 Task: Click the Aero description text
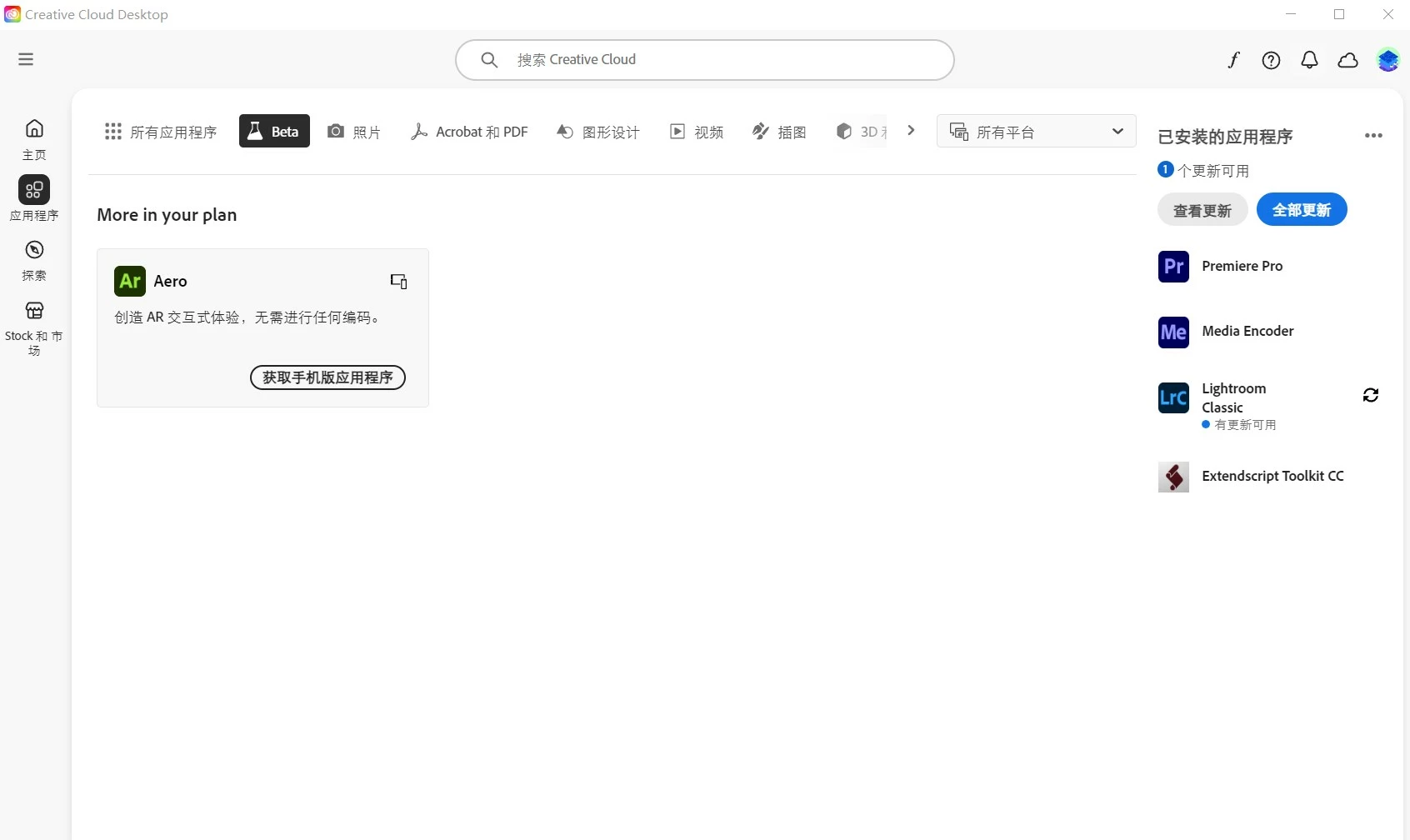[248, 317]
